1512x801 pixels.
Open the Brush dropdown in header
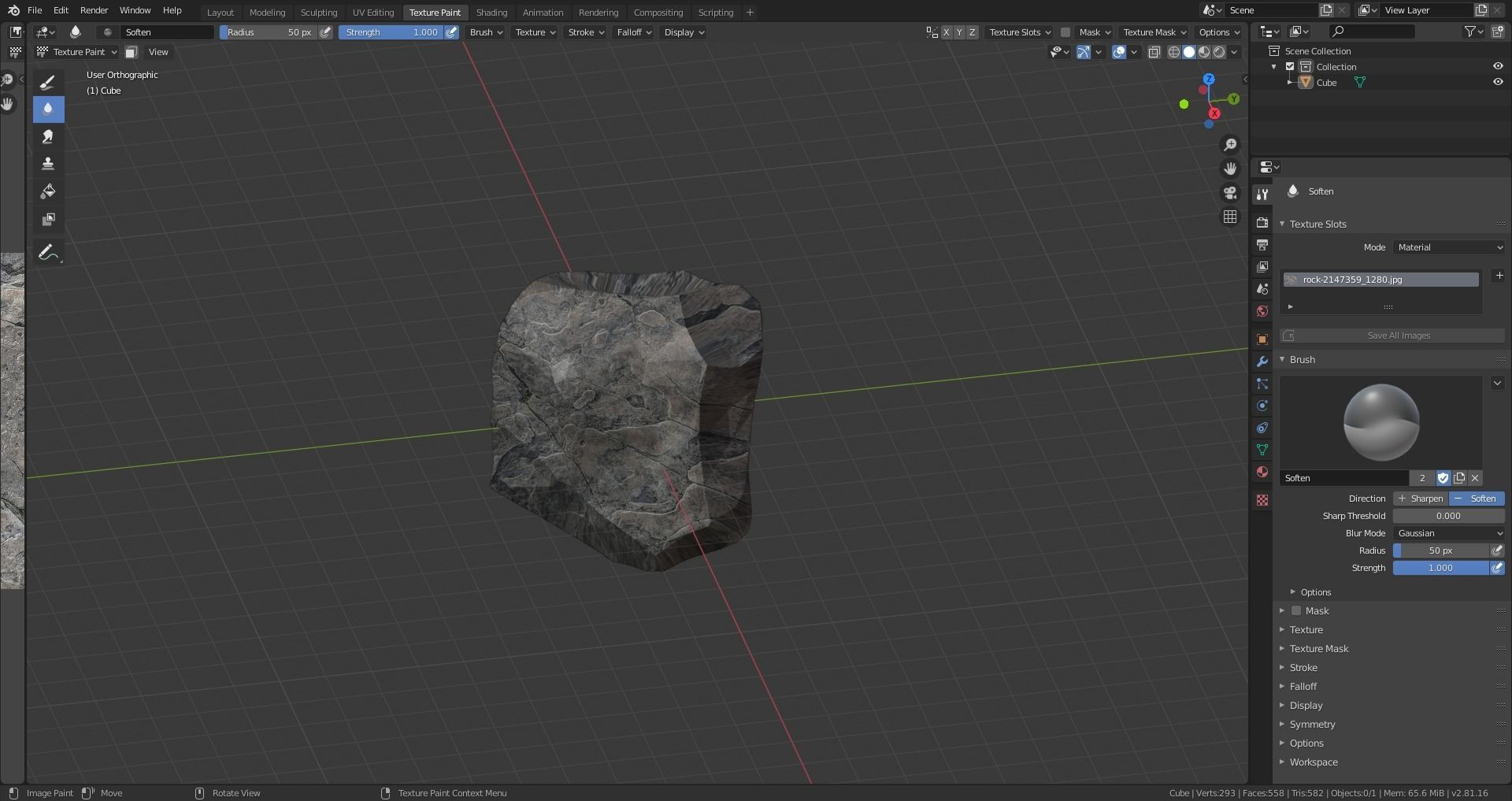tap(486, 32)
